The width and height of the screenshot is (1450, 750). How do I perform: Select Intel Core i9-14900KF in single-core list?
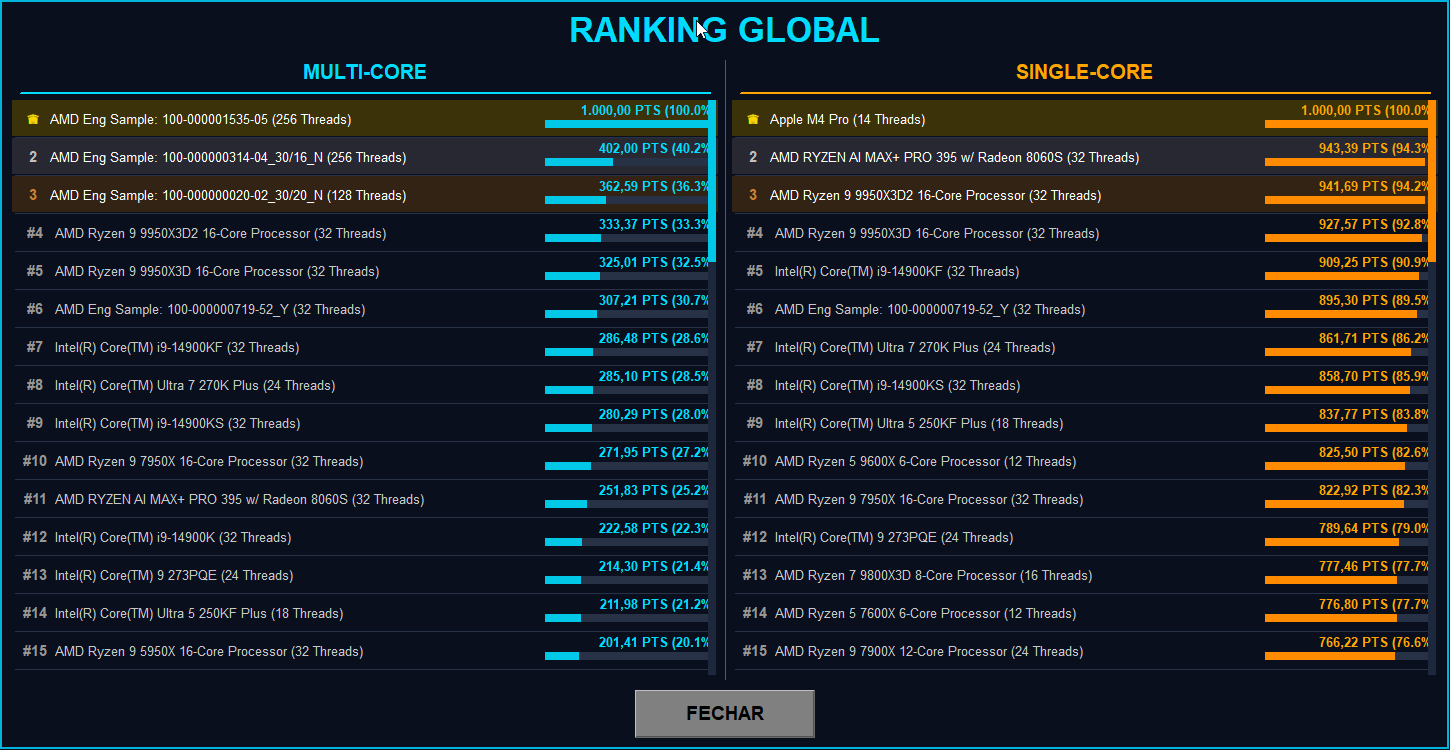(1081, 271)
